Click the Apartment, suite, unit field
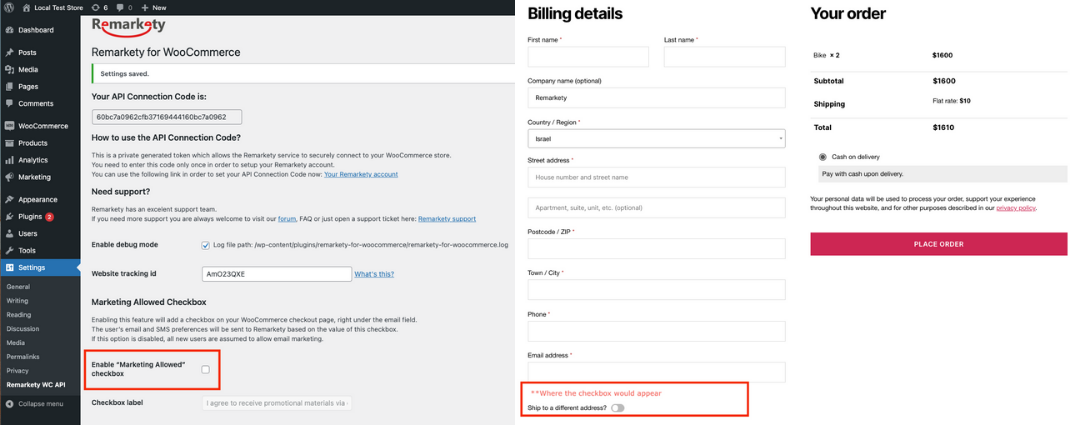The width and height of the screenshot is (1080, 425). 656,207
